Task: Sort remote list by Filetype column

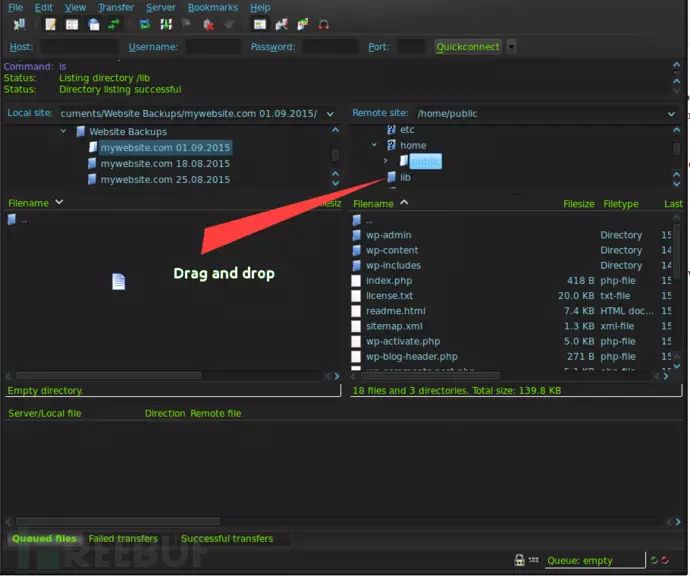Action: [x=621, y=204]
